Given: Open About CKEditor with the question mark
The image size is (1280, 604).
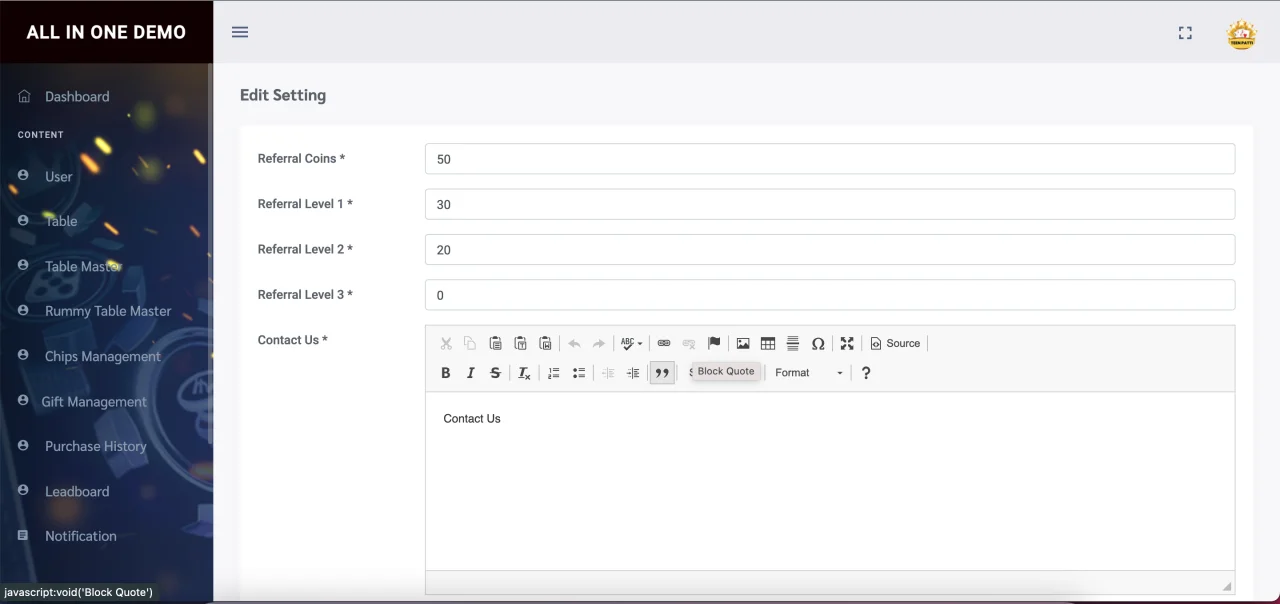Looking at the screenshot, I should (x=866, y=373).
